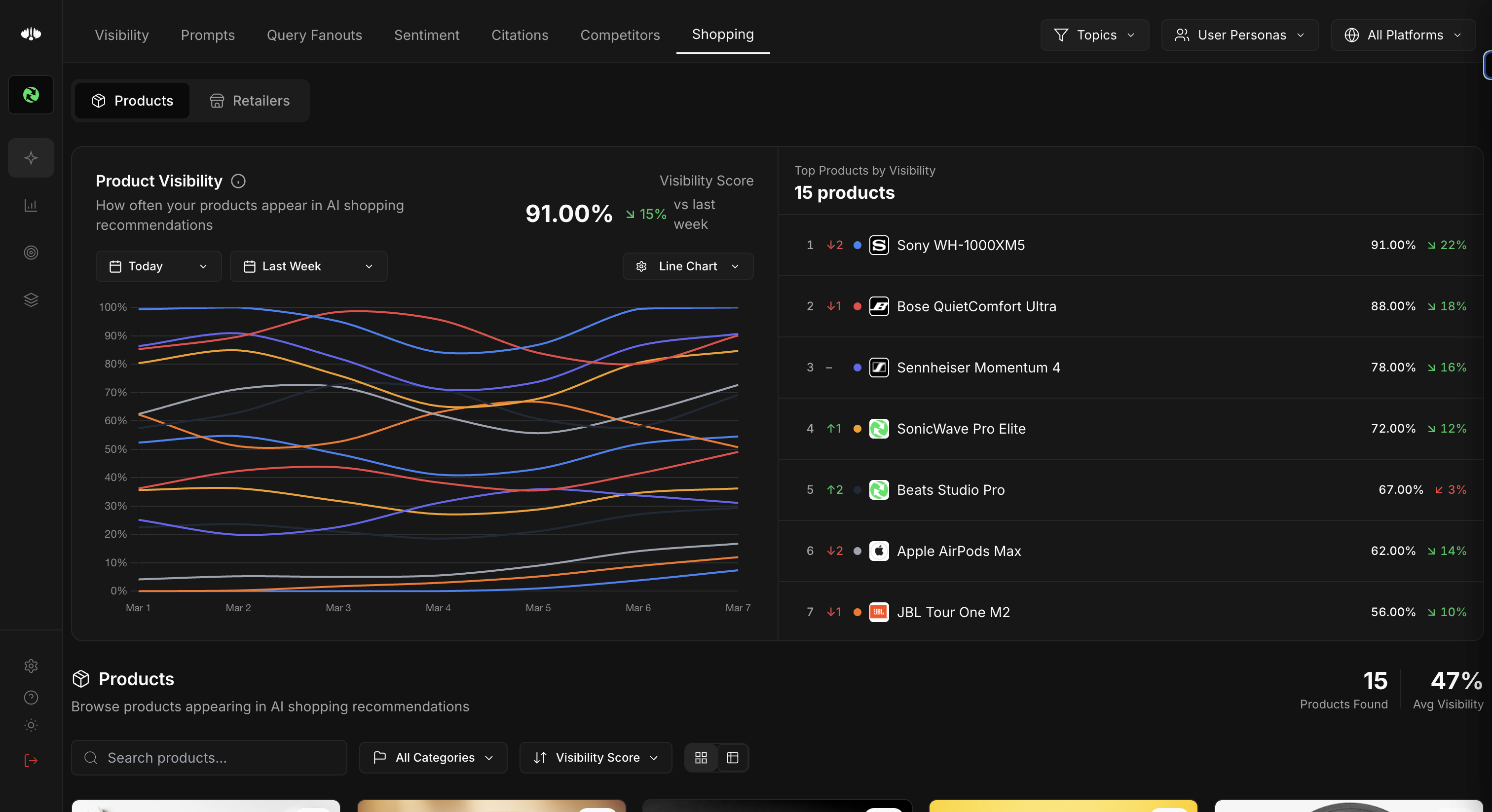
Task: Expand the Line Chart dropdown
Action: 688,266
